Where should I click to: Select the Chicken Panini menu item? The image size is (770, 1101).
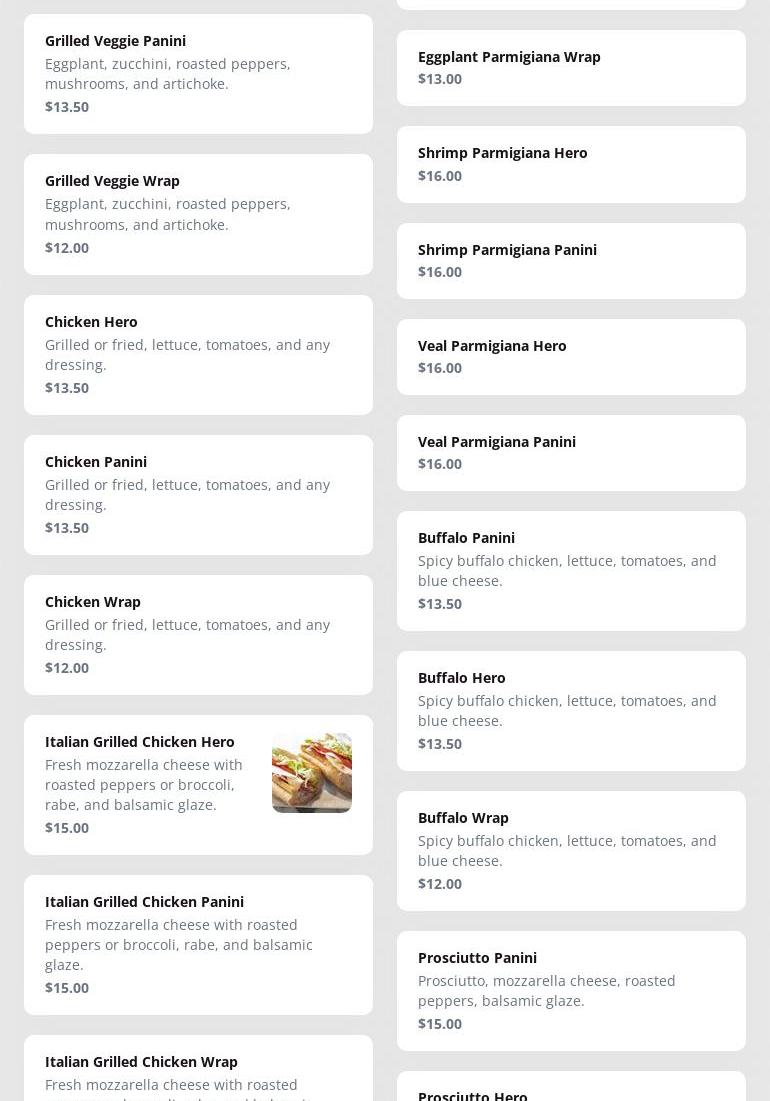click(x=198, y=494)
